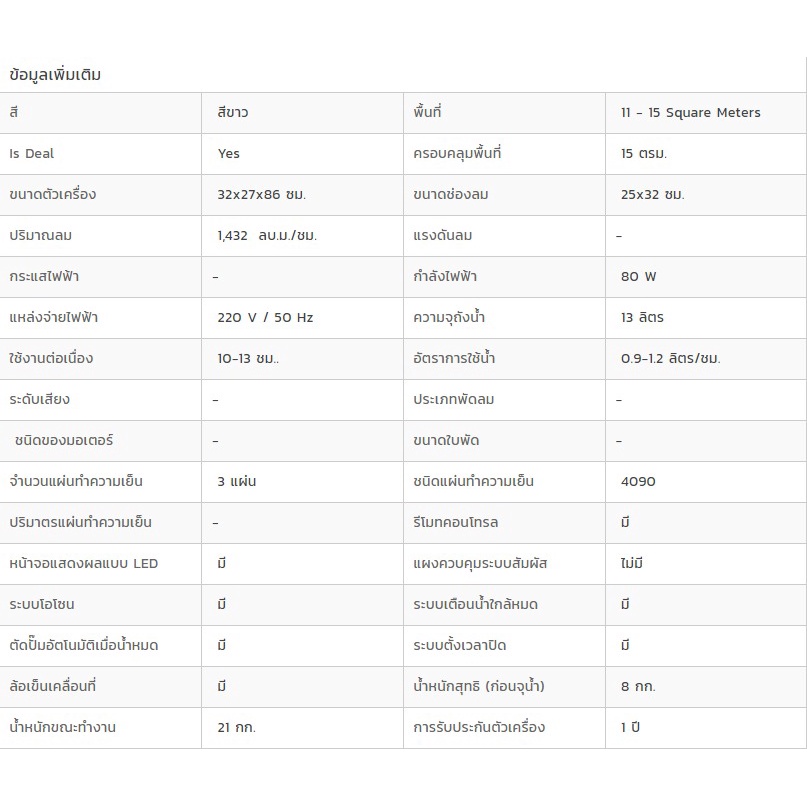Select the หน้าจอแสดงผลแบบ LED label
The width and height of the screenshot is (807, 807).
(x=83, y=564)
